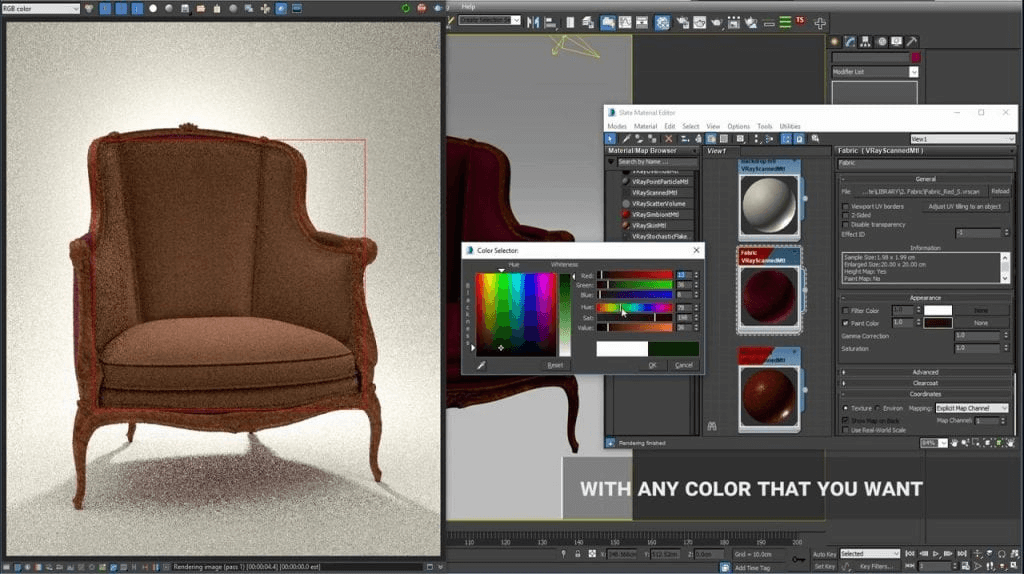The height and width of the screenshot is (574, 1024).
Task: Expand the Advanced rollout
Action: coord(925,372)
